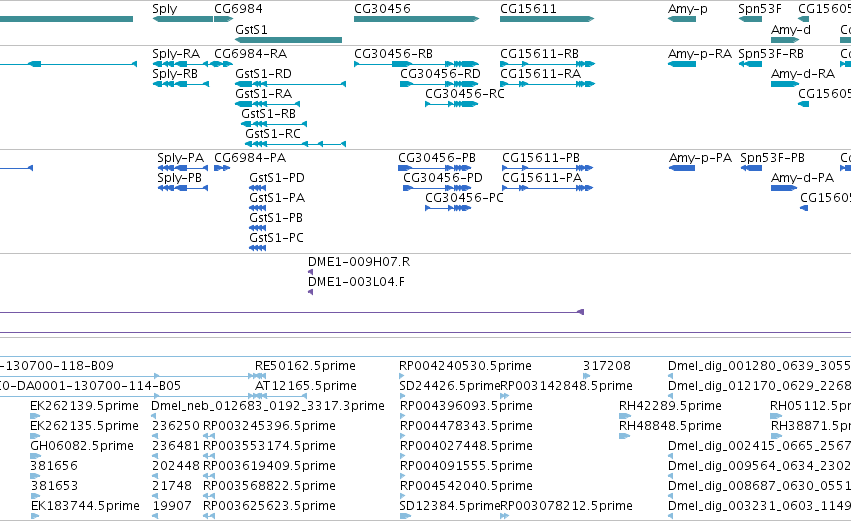The image size is (851, 521).
Task: Click the CG30456-RC transcript label
Action: (x=465, y=94)
